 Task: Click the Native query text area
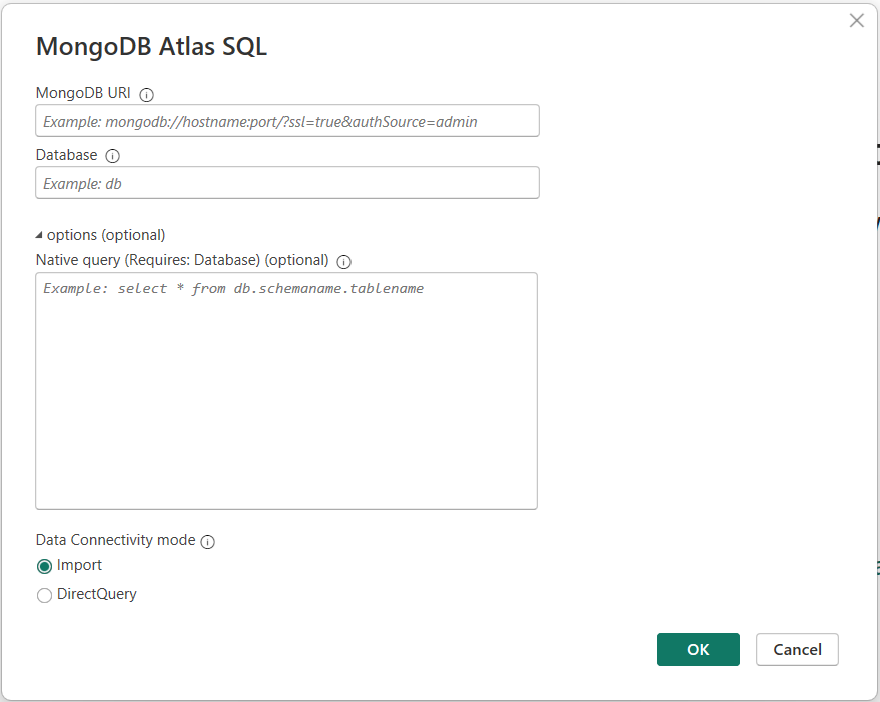[287, 390]
